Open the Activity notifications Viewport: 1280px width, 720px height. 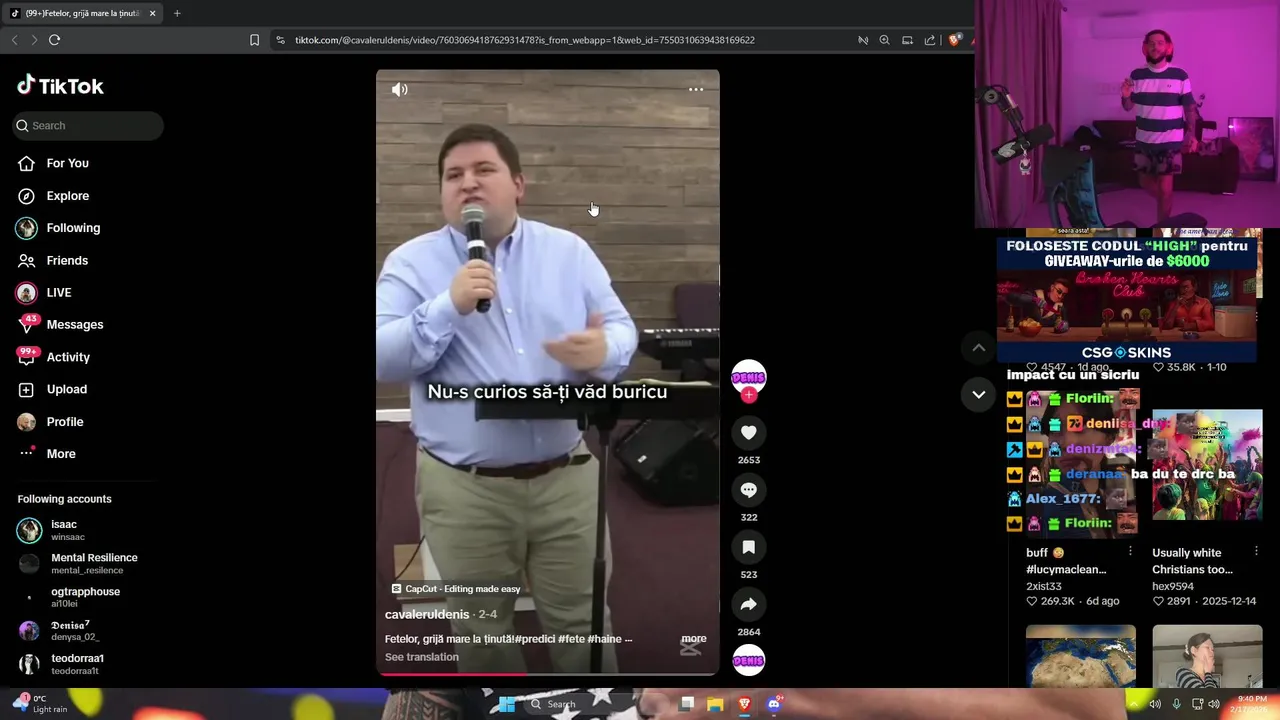[x=55, y=357]
